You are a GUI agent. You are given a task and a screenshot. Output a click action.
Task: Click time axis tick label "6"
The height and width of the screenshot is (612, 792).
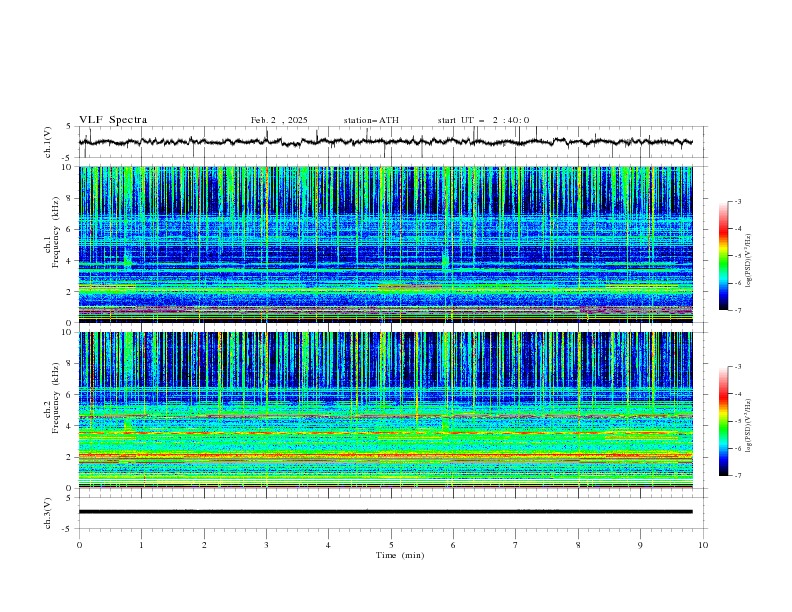click(x=453, y=545)
